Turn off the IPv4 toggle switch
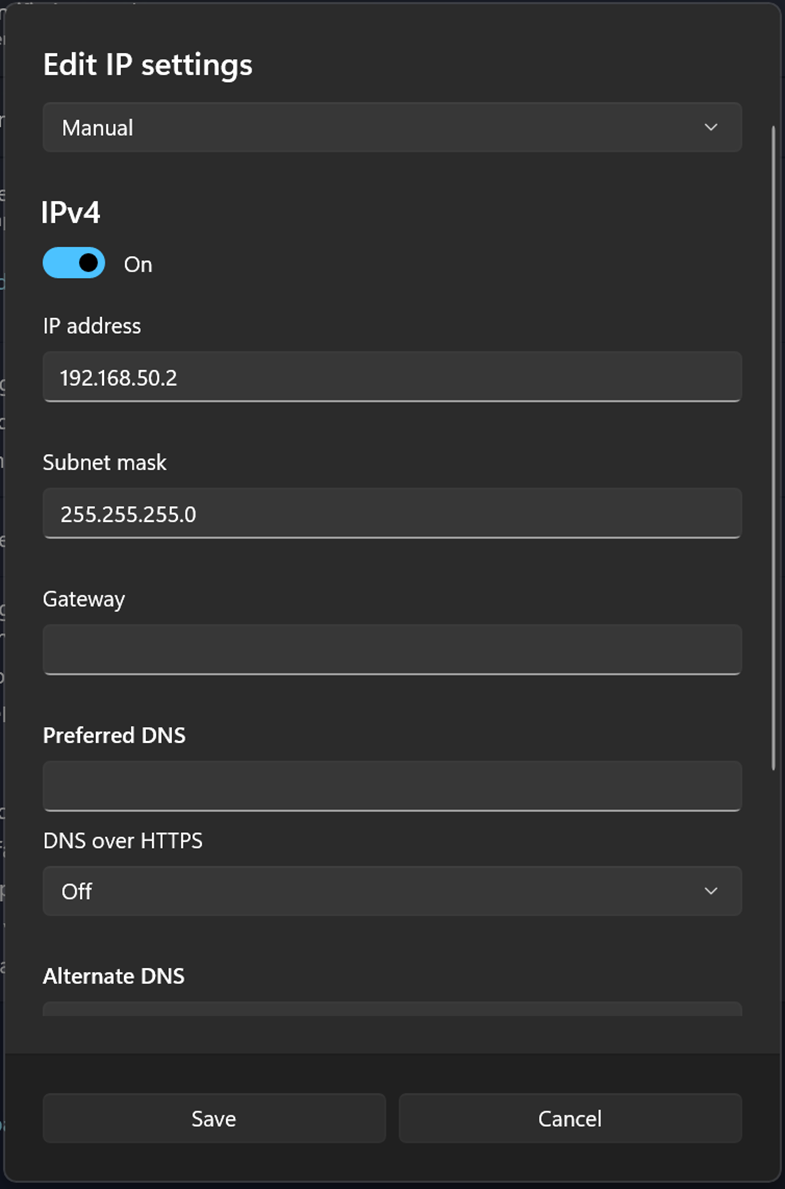The width and height of the screenshot is (785, 1189). click(x=74, y=263)
